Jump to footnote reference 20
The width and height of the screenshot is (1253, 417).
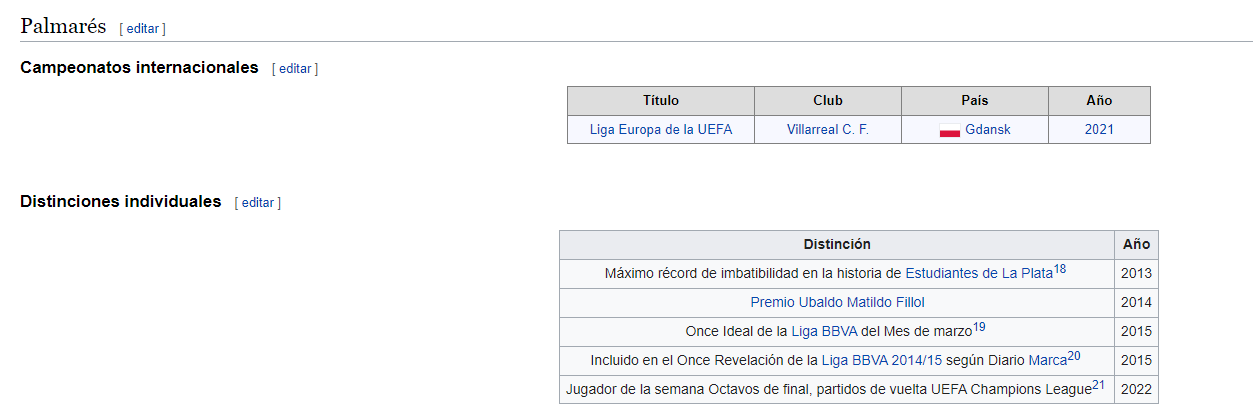pyautogui.click(x=1074, y=355)
